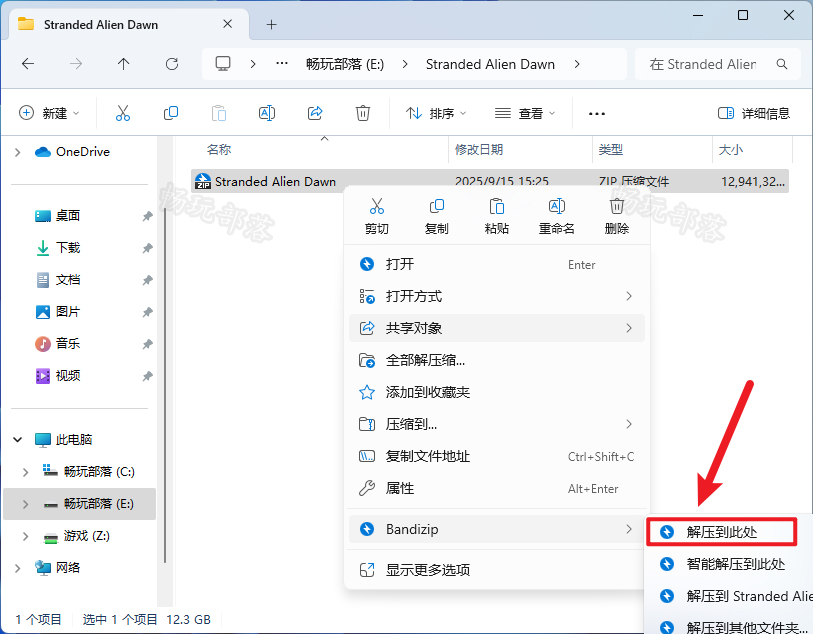
Task: Click the Cut icon in the toolbar
Action: (x=123, y=113)
